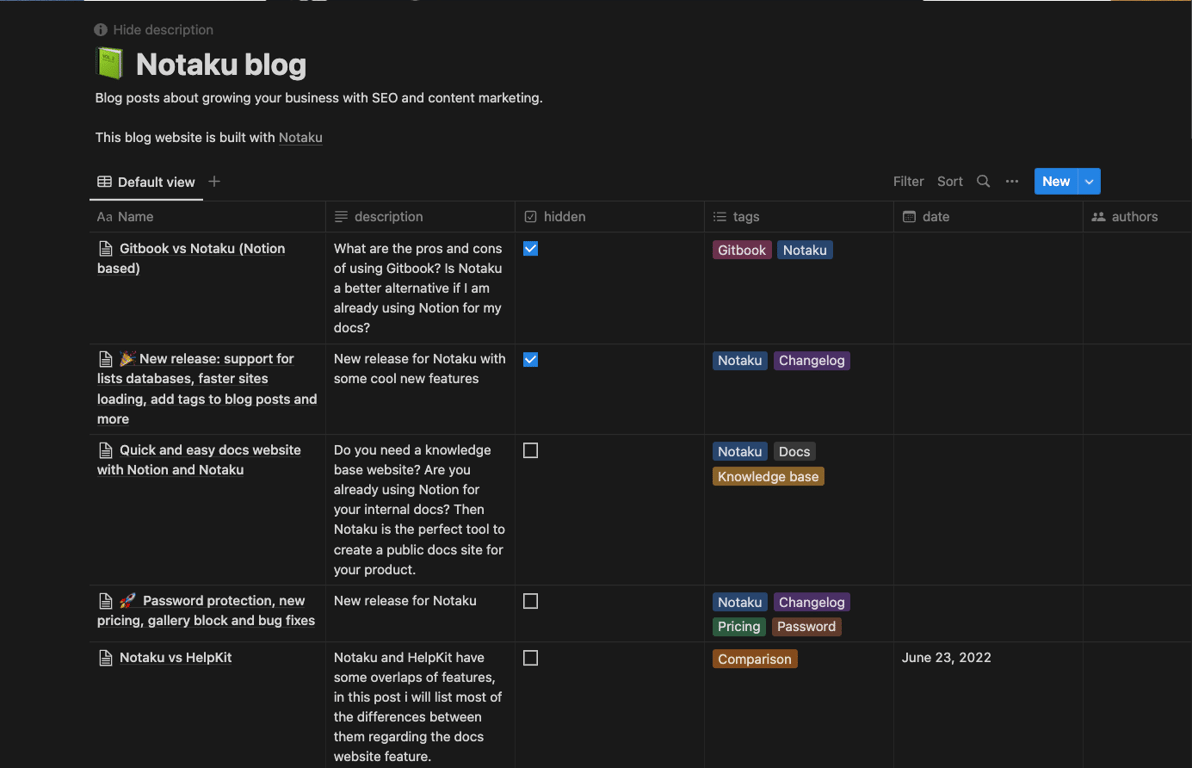Click the description column header

pyautogui.click(x=420, y=217)
